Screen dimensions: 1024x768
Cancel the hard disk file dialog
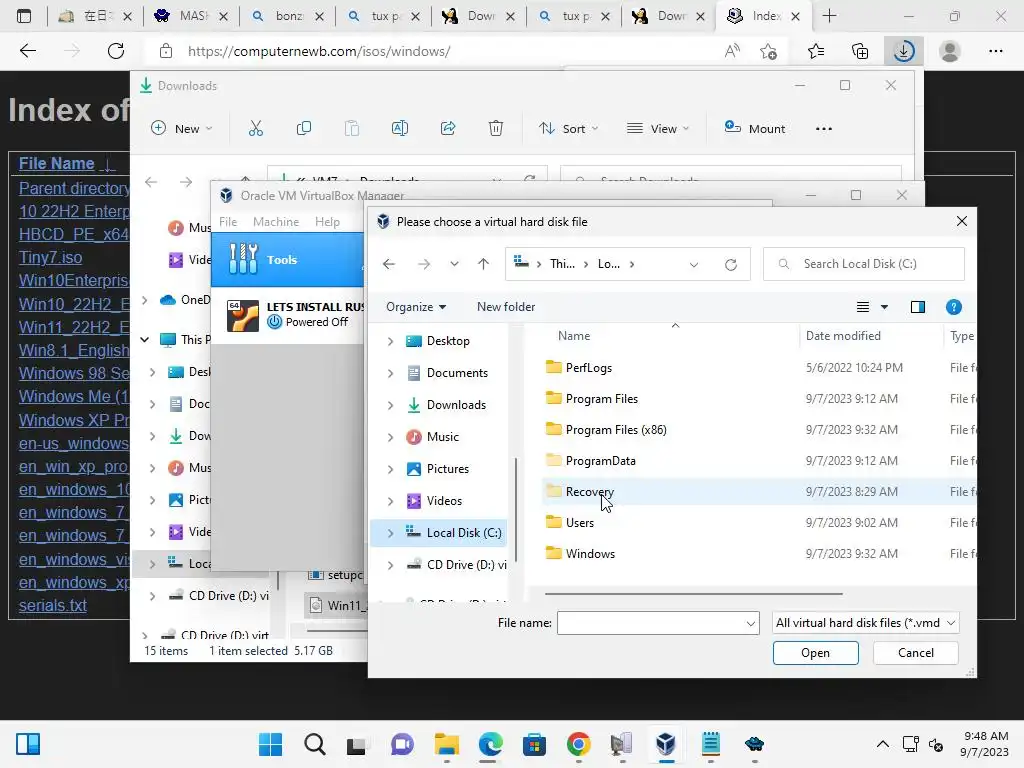point(915,652)
